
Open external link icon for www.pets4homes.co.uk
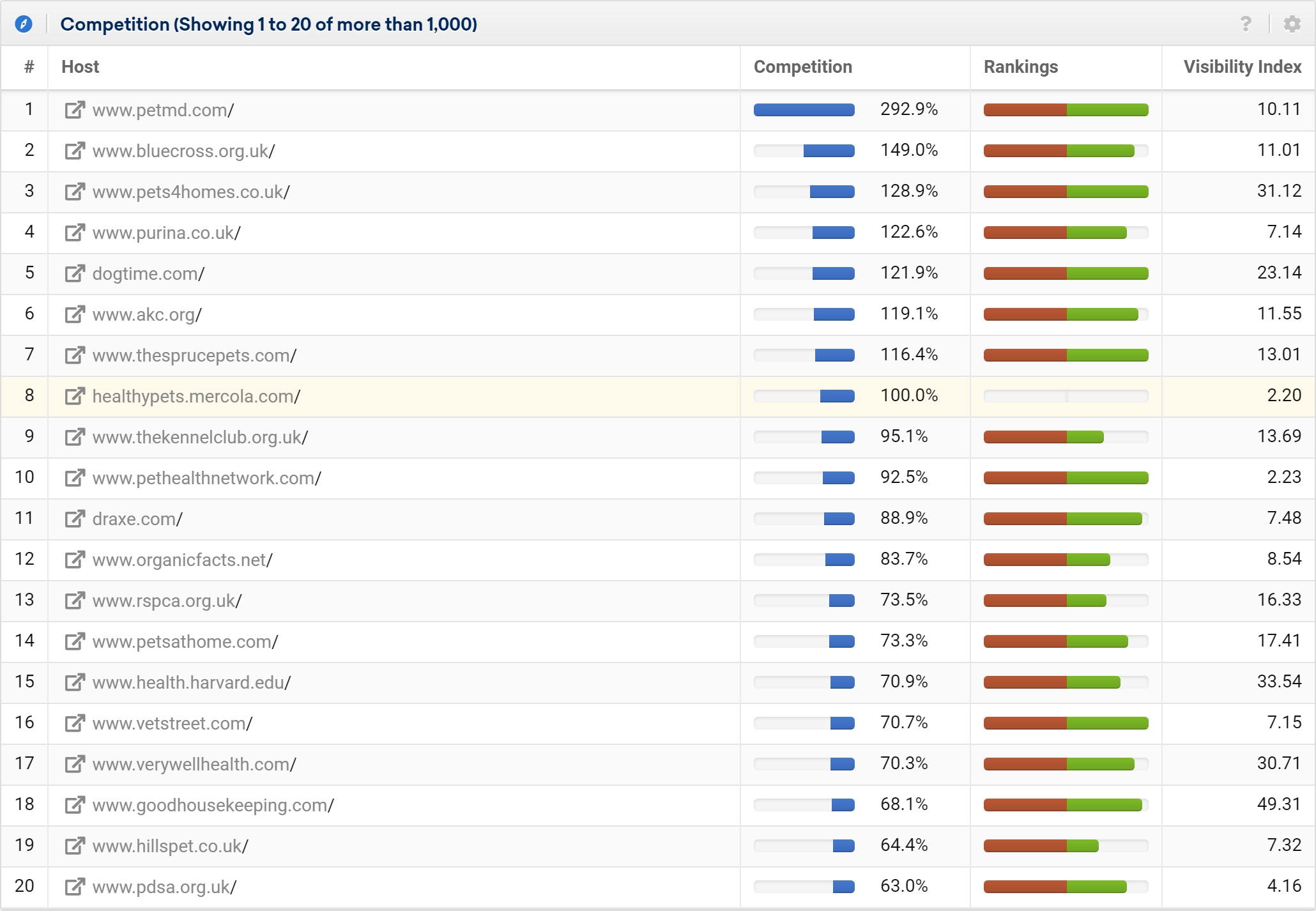[75, 192]
